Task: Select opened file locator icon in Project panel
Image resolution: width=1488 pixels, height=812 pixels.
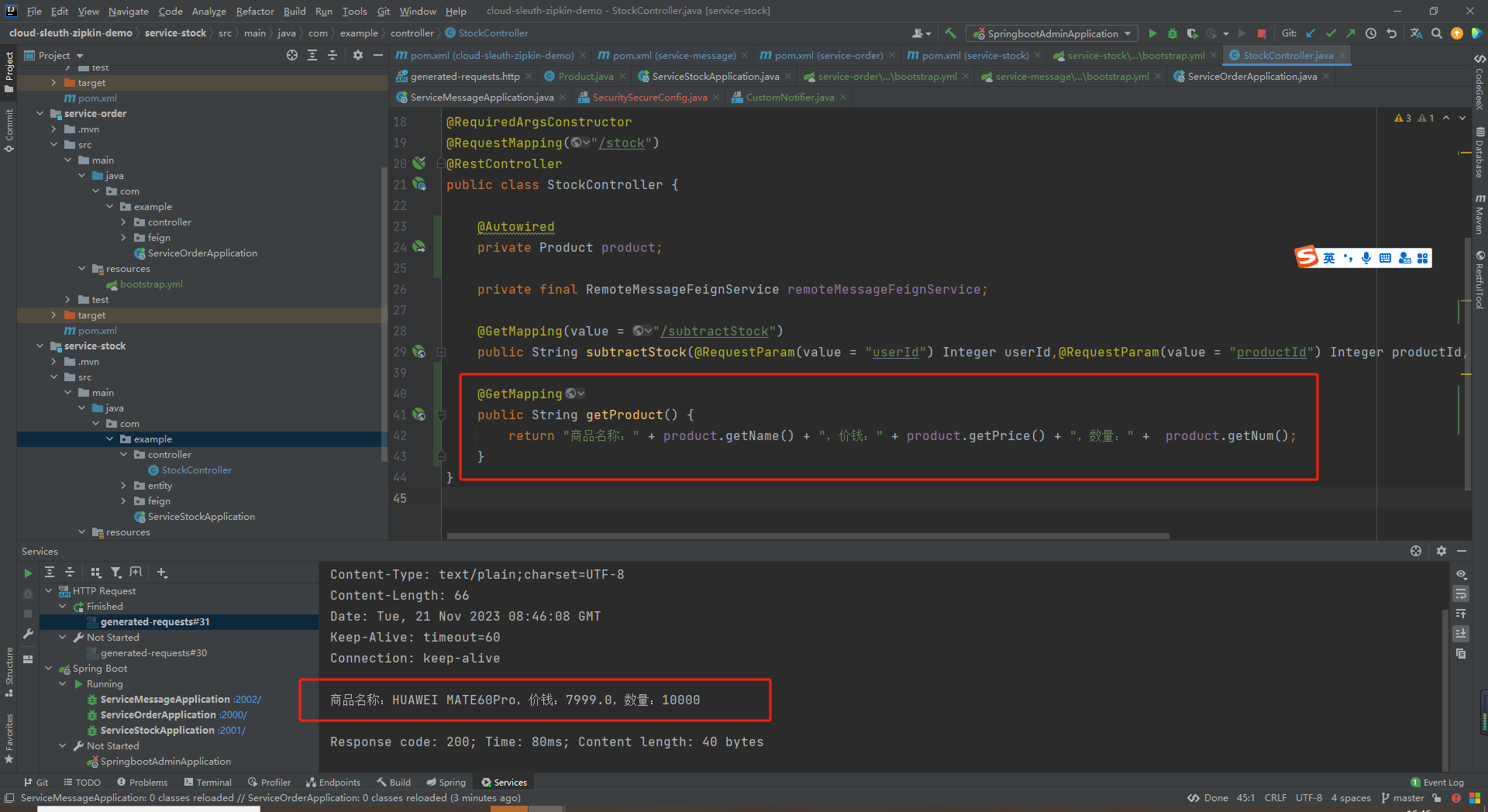Action: pos(292,55)
